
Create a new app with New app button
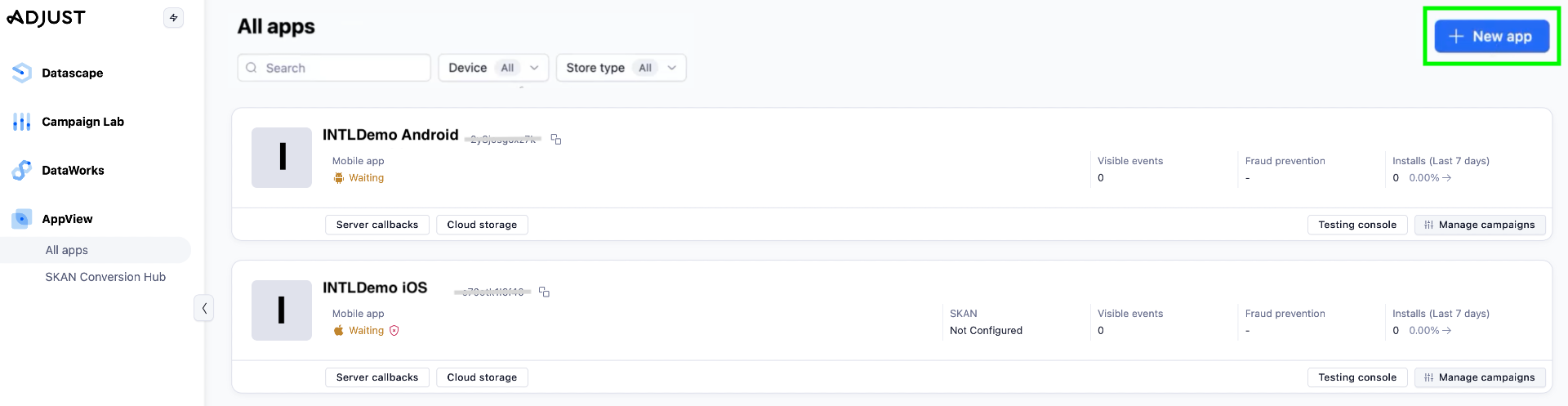[x=1491, y=37]
